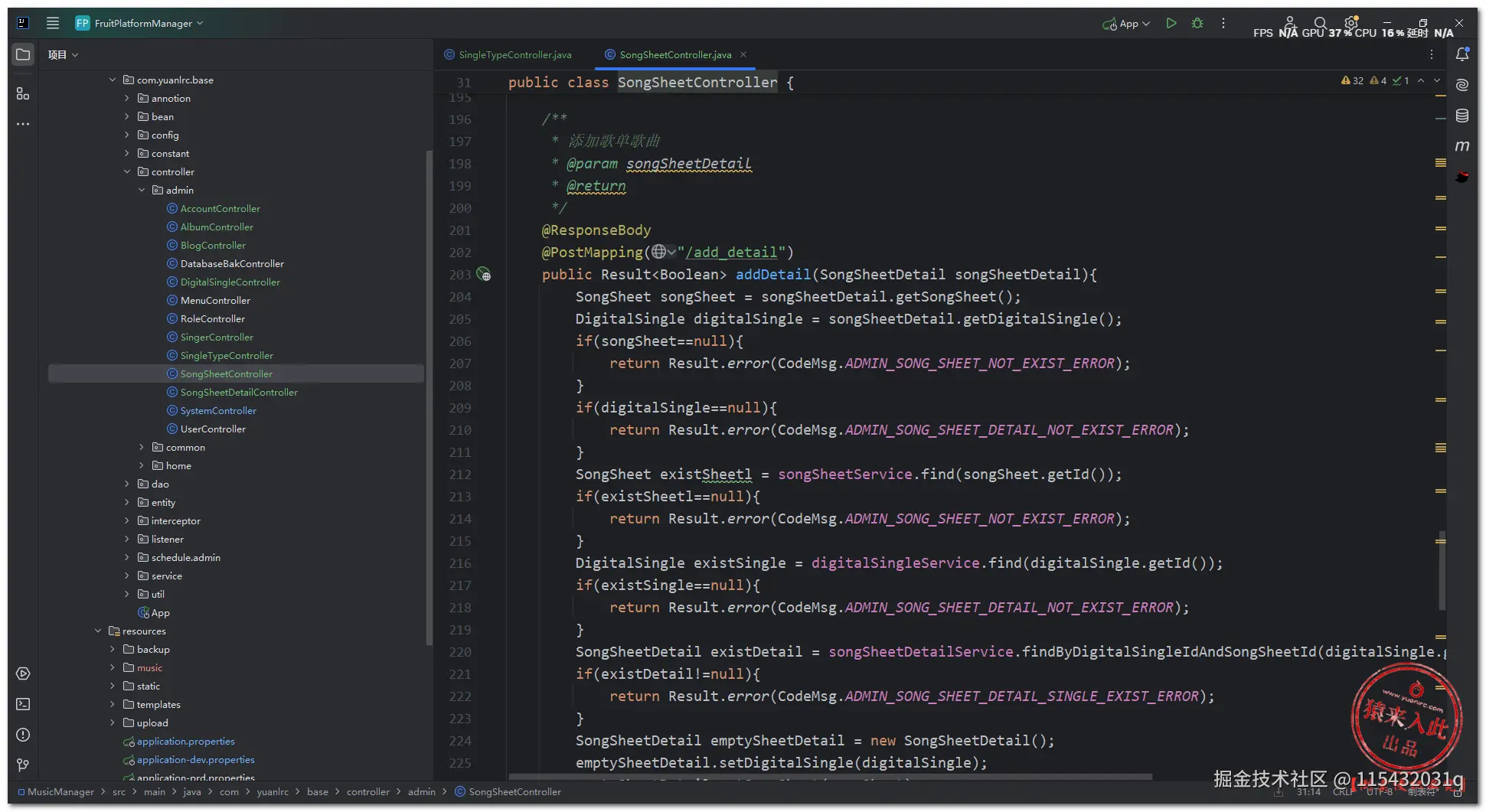The width and height of the screenshot is (1486, 812).
Task: Show the cursor position 31:14 indicator
Action: pyautogui.click(x=1308, y=792)
